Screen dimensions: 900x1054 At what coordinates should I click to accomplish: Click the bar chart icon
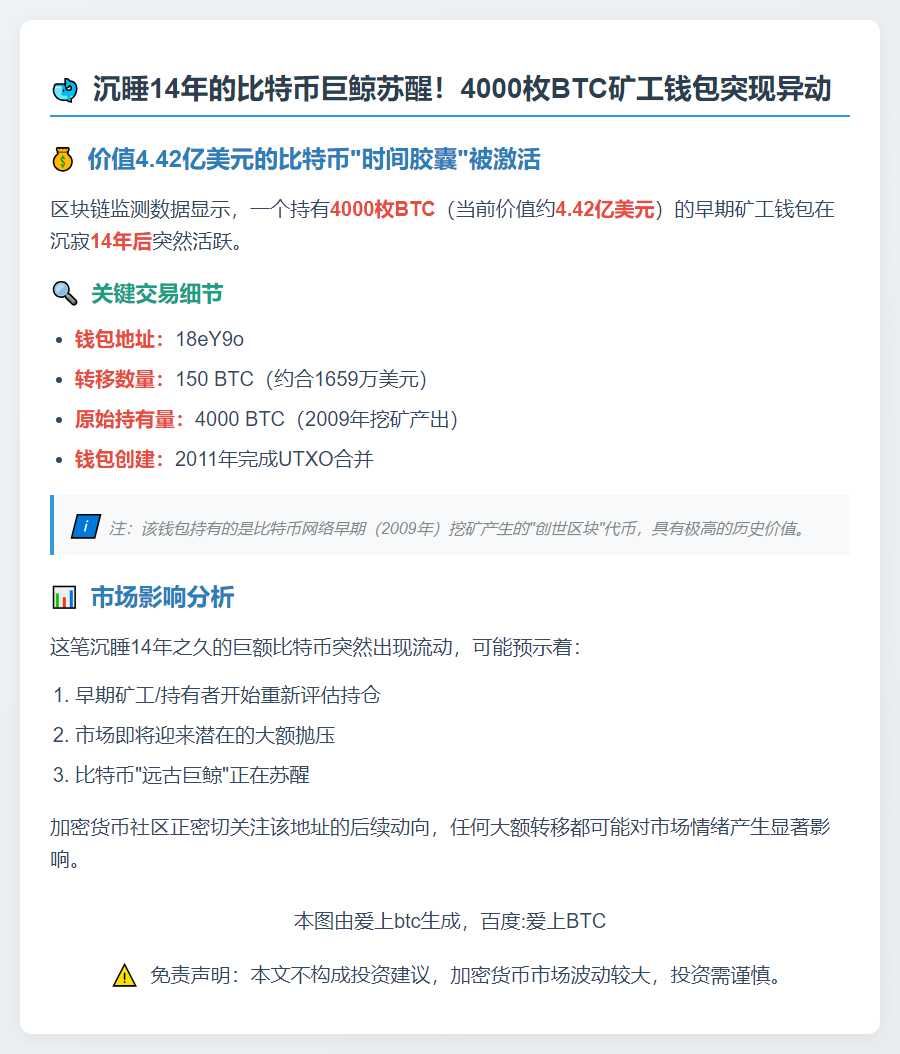64,597
